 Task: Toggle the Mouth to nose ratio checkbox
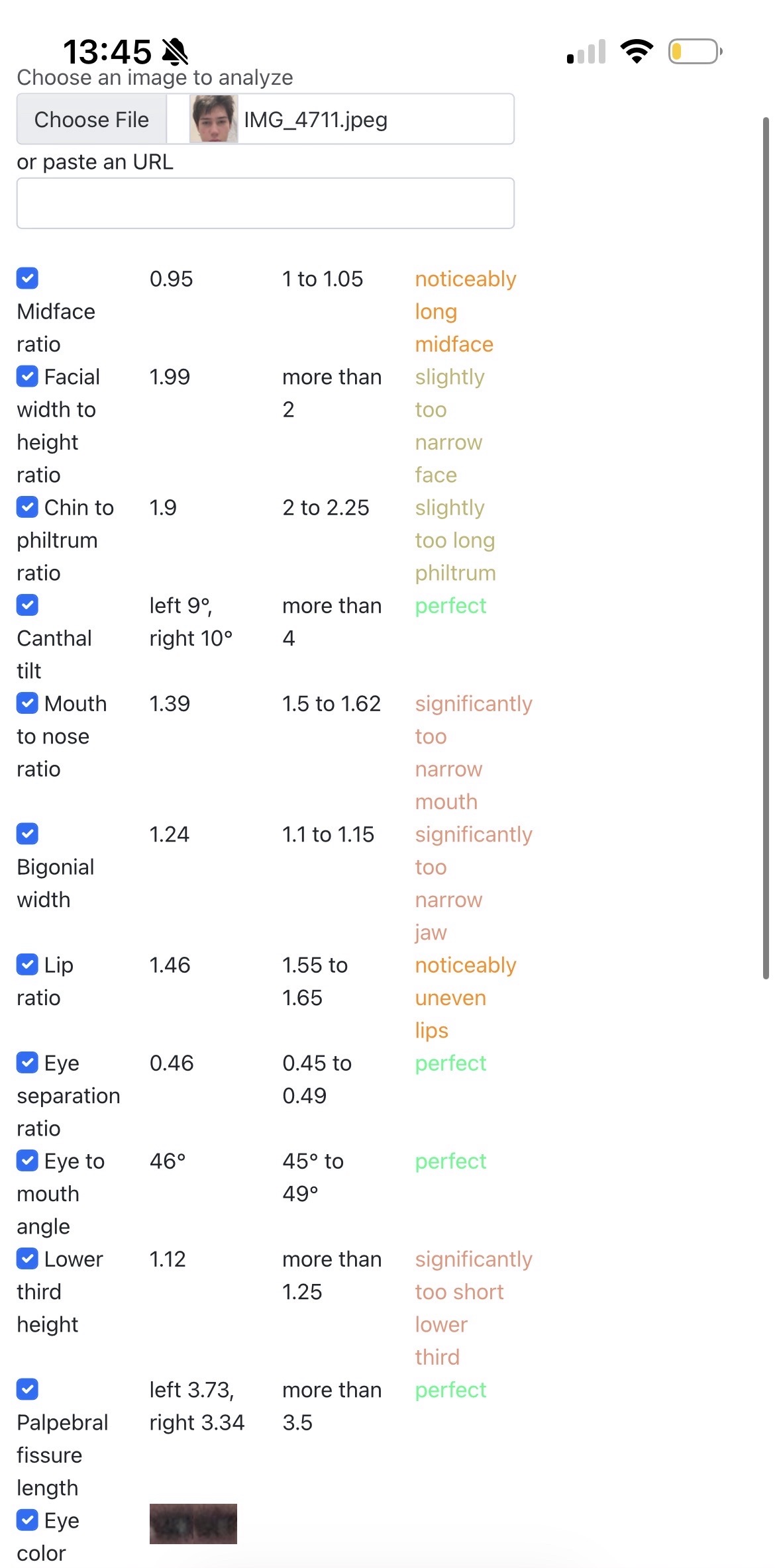pyautogui.click(x=27, y=703)
